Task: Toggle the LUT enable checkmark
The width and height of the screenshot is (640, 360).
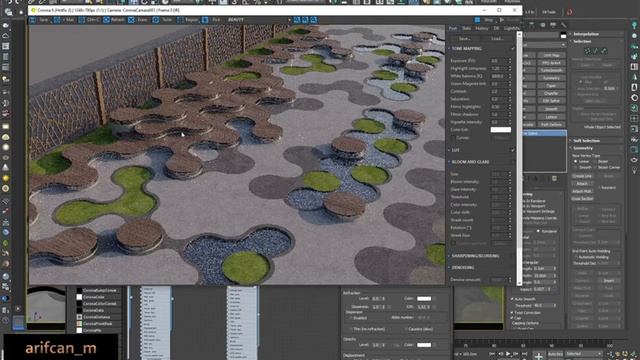Action: tap(513, 150)
